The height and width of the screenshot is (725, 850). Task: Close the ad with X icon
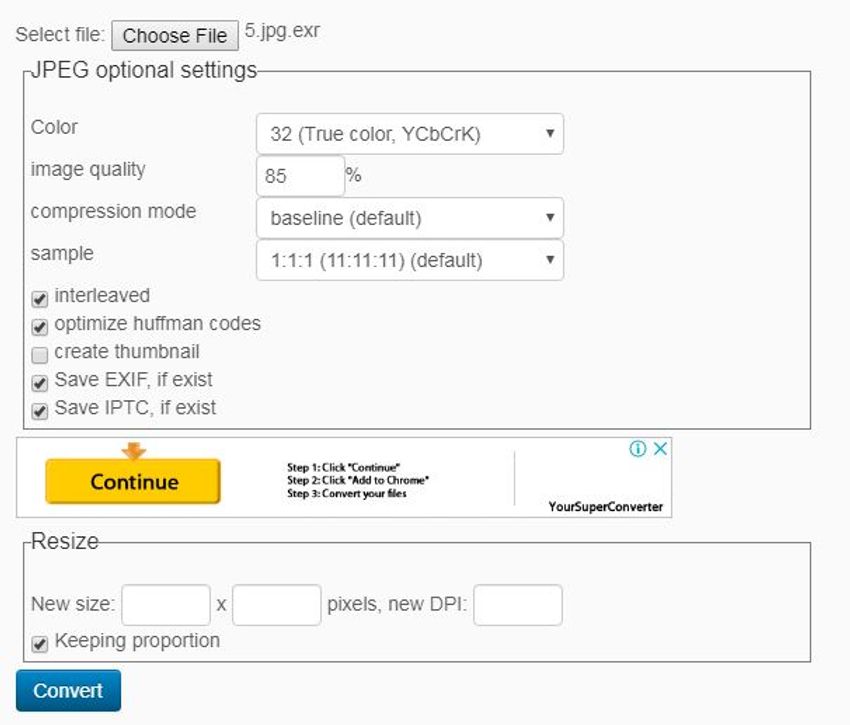660,449
